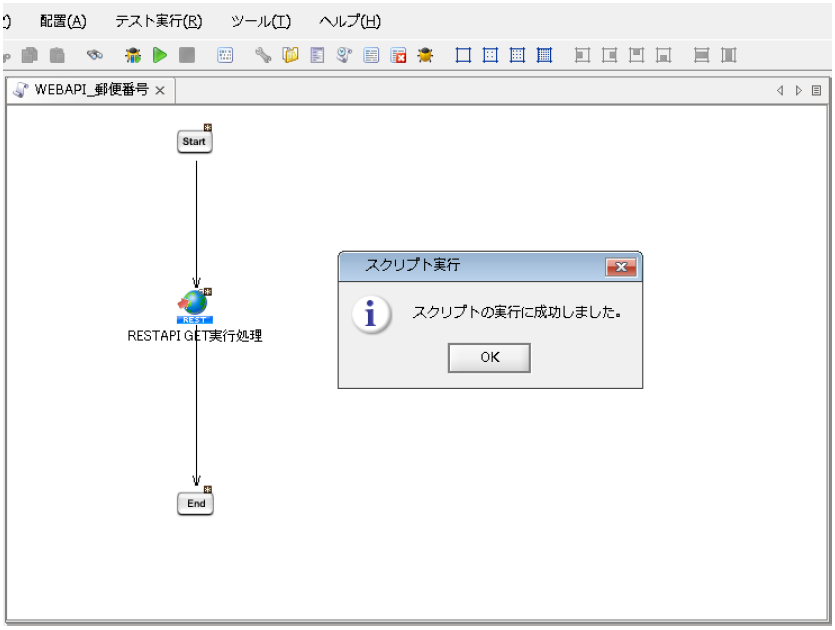The height and width of the screenshot is (630, 835).
Task: Select the Start node in the flow
Action: [194, 142]
